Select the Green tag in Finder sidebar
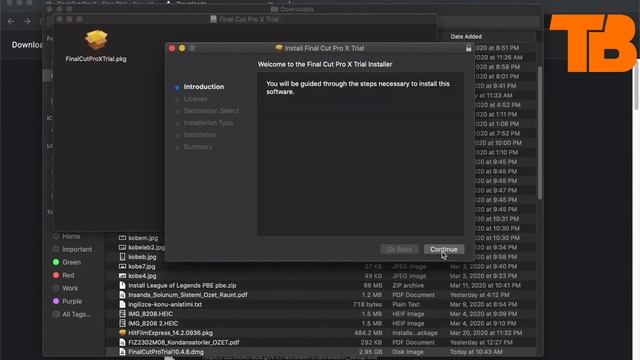 click(x=67, y=262)
